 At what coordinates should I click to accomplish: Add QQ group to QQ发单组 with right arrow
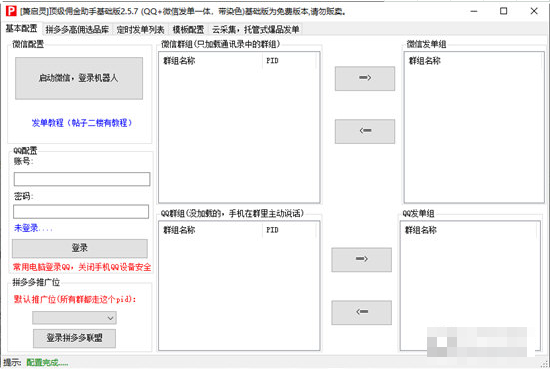click(x=362, y=260)
